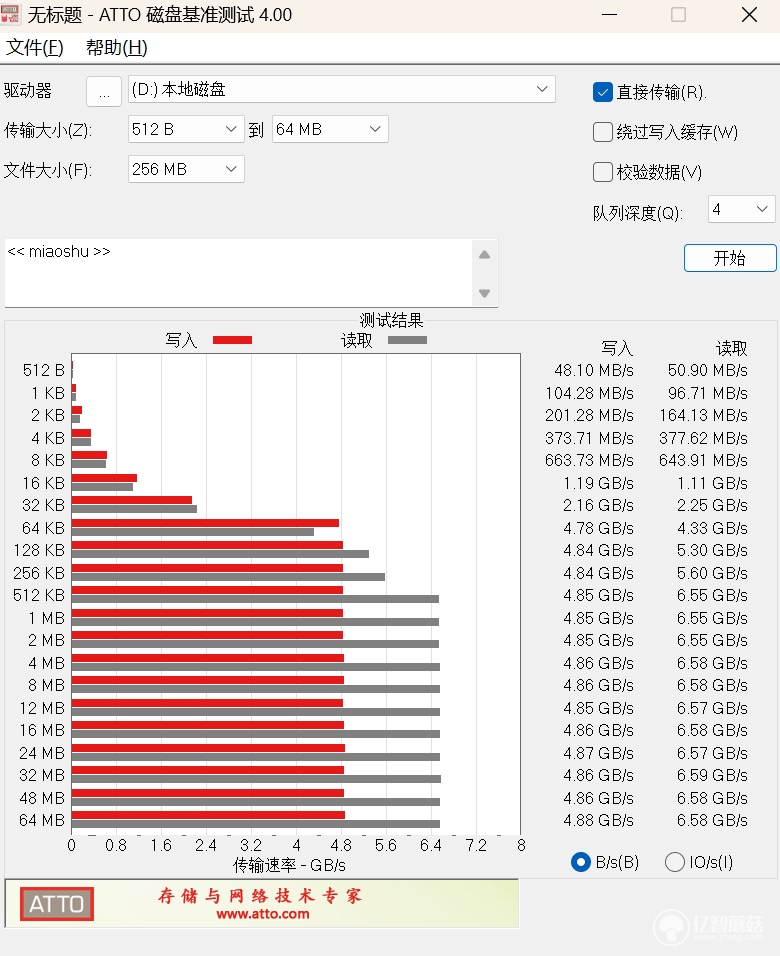
Task: Click description box down scroll arrow
Action: 485,293
